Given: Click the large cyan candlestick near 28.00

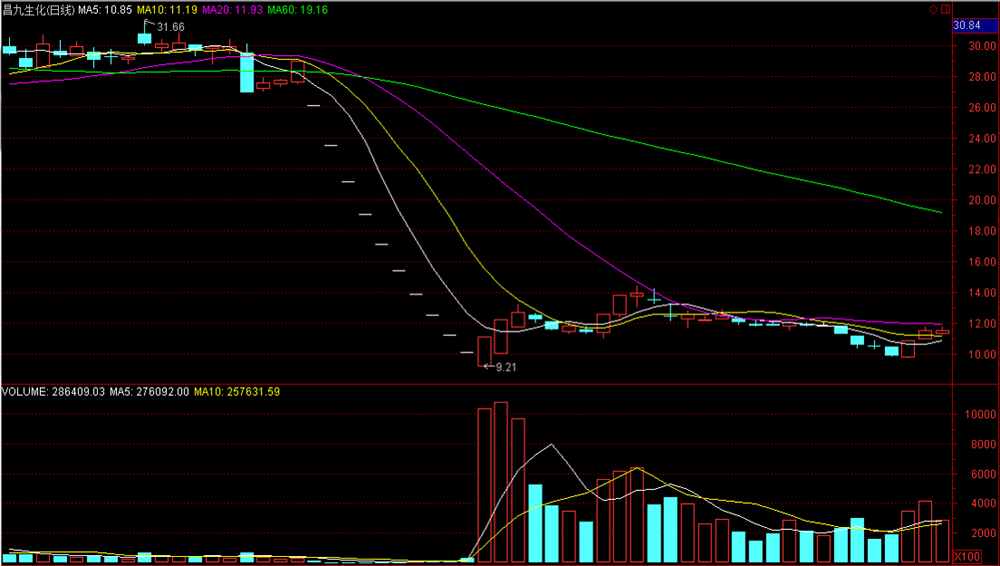Looking at the screenshot, I should point(247,73).
